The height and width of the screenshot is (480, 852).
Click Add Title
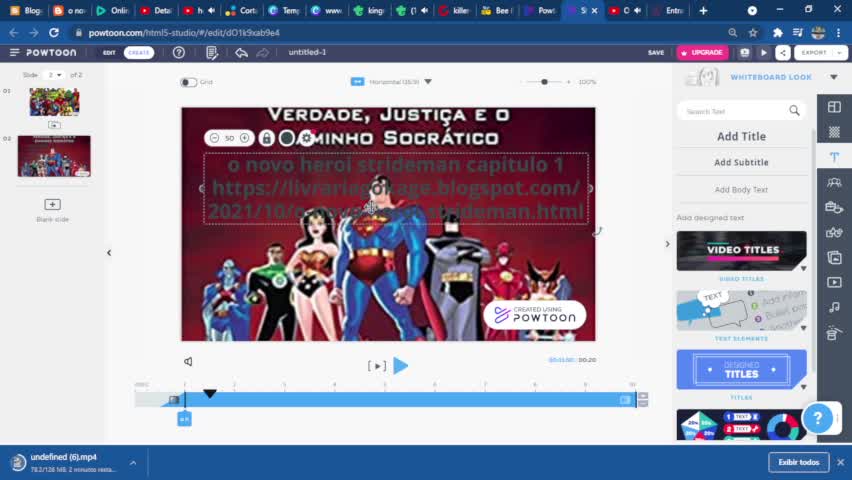pyautogui.click(x=741, y=136)
